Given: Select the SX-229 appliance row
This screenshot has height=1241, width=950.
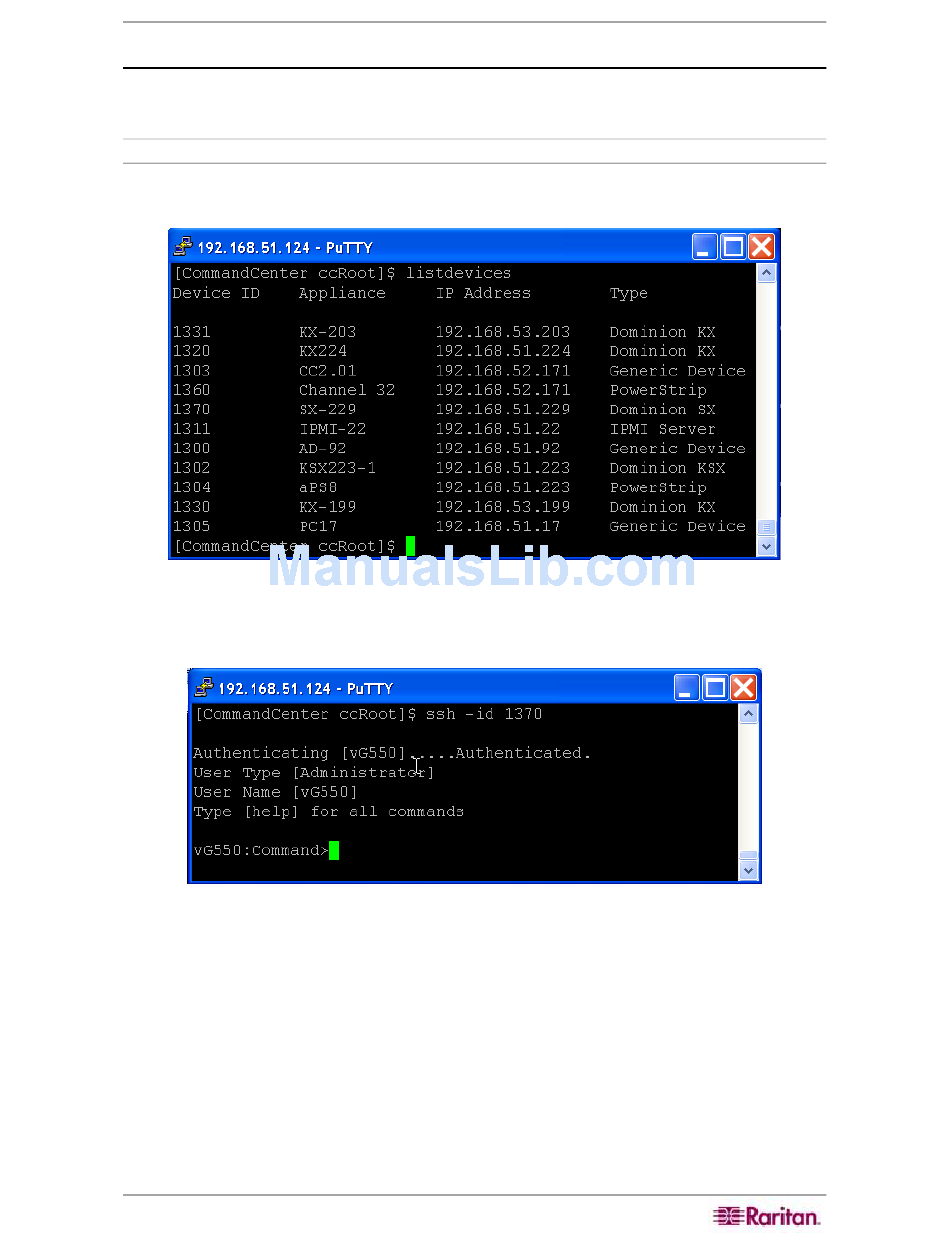Looking at the screenshot, I should coord(327,410).
